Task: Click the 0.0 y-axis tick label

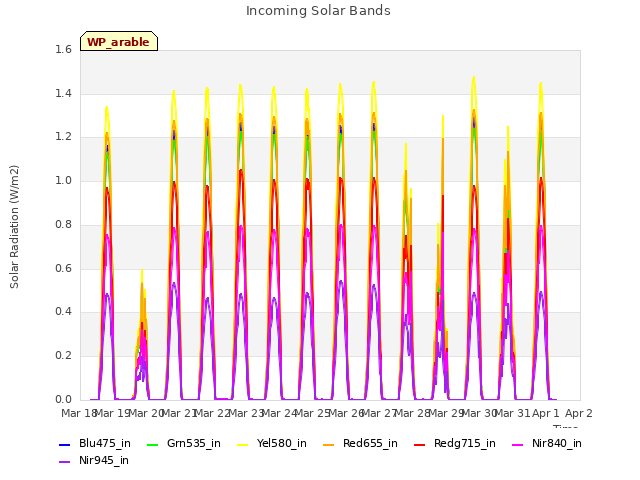Action: [x=63, y=399]
